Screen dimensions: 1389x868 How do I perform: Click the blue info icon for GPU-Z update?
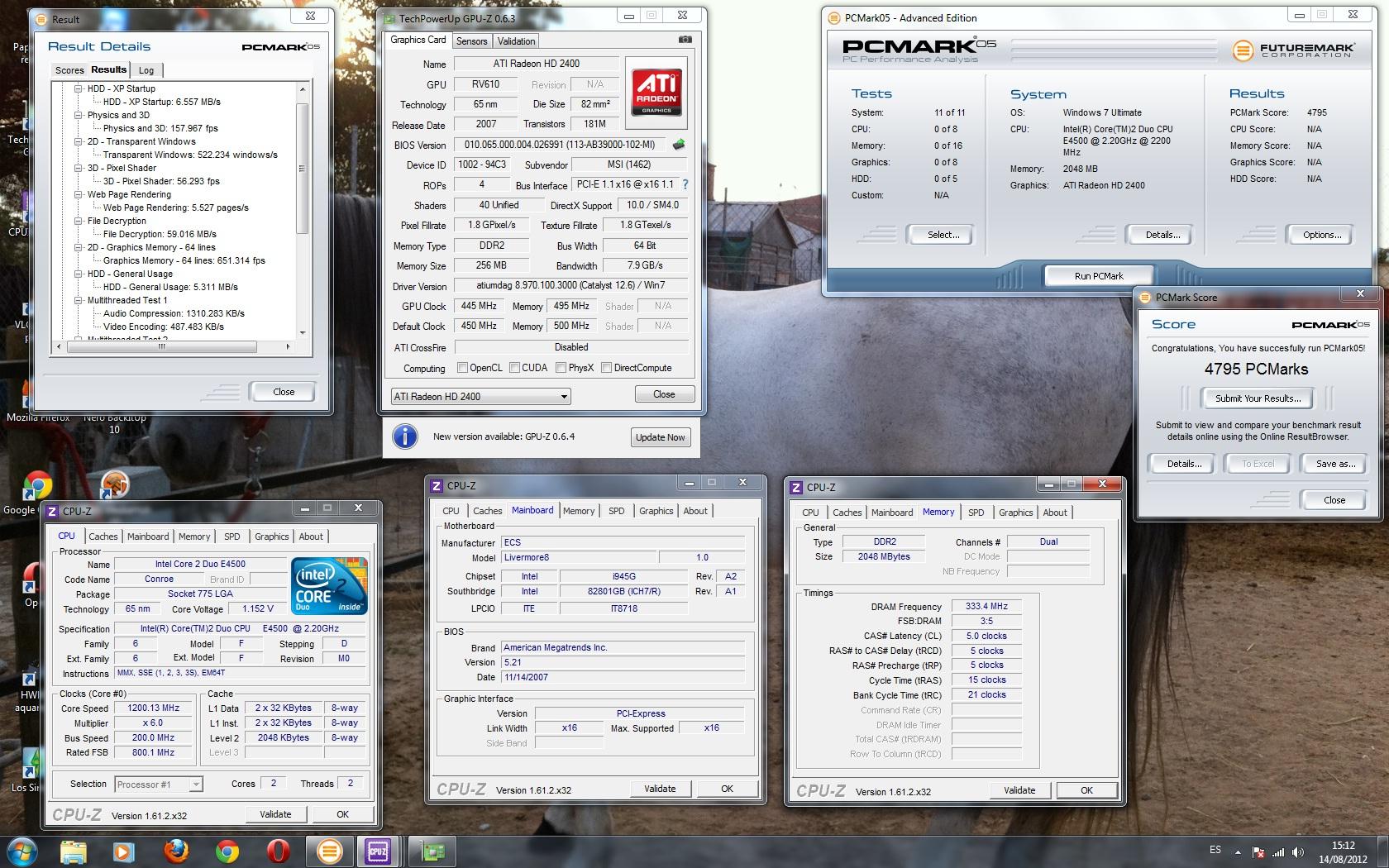pyautogui.click(x=405, y=436)
